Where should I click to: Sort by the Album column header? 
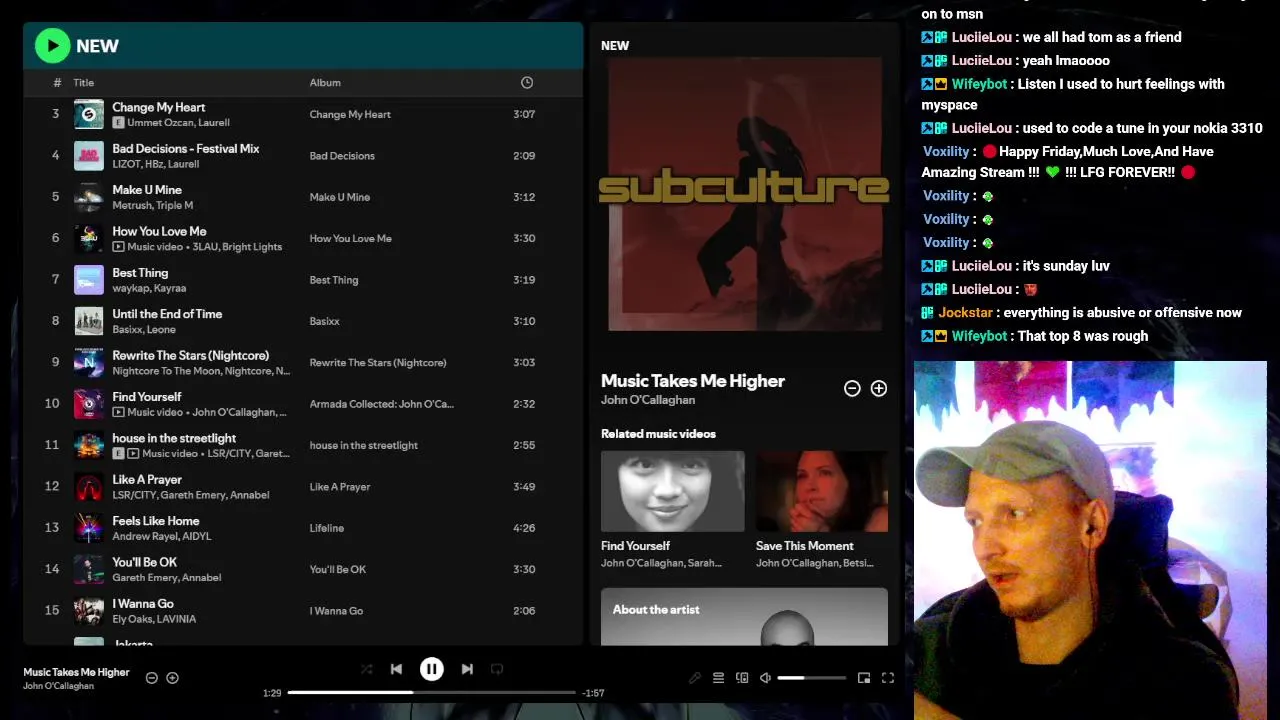pos(325,83)
